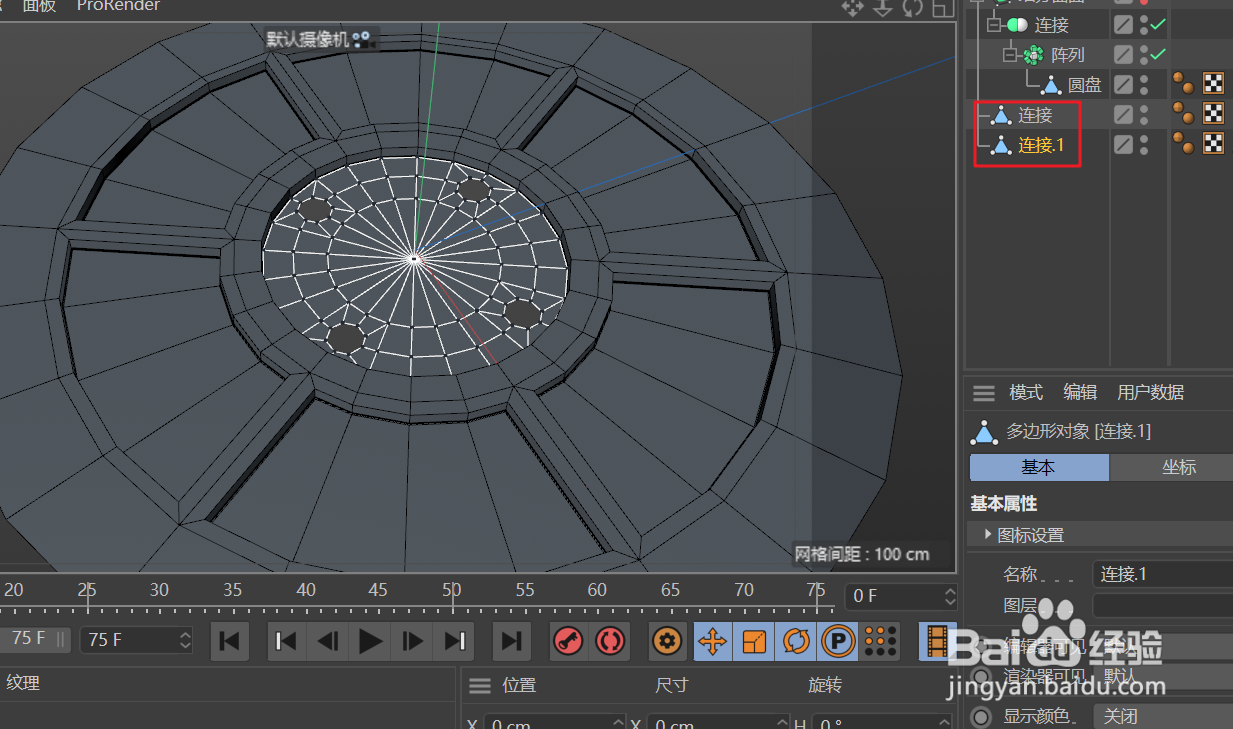Viewport: 1233px width, 729px height.
Task: Select the Play button in timeline controls
Action: point(369,642)
